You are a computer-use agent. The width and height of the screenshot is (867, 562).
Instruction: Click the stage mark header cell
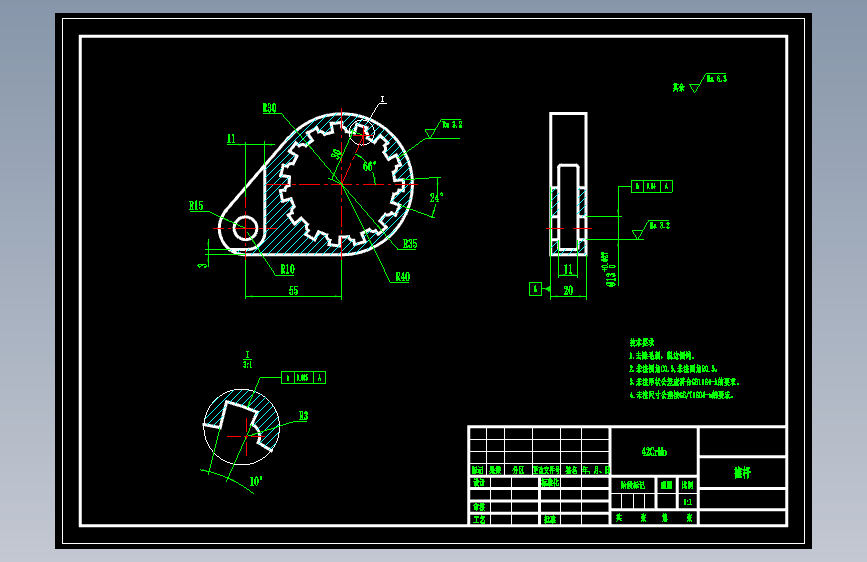pos(633,485)
